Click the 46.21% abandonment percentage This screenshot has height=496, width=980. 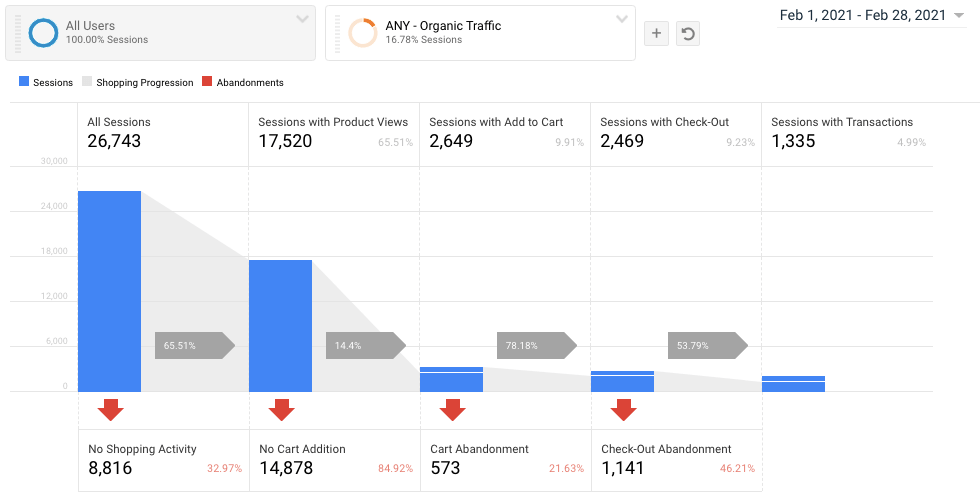738,468
